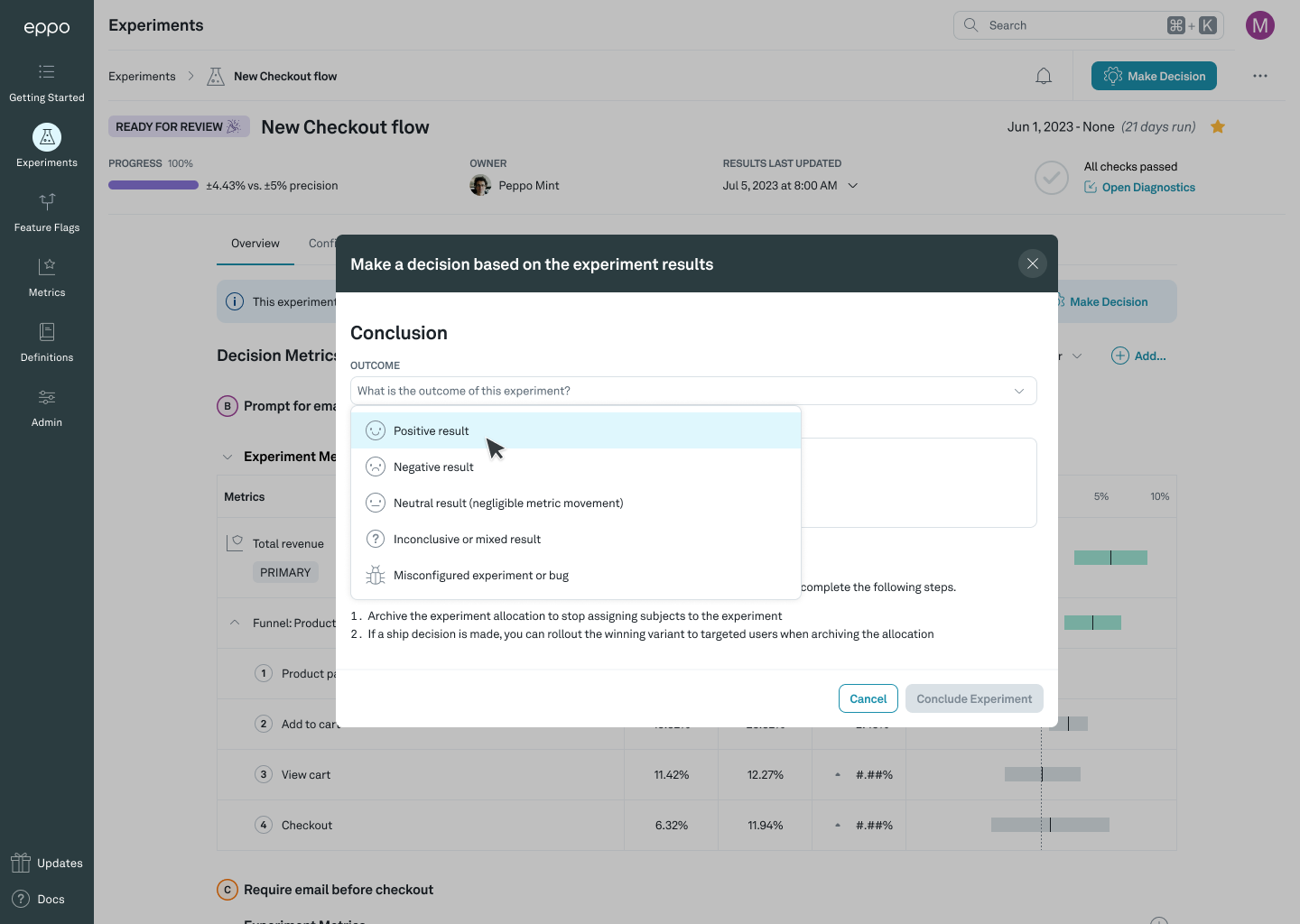Click the Search input field

[x=1074, y=25]
